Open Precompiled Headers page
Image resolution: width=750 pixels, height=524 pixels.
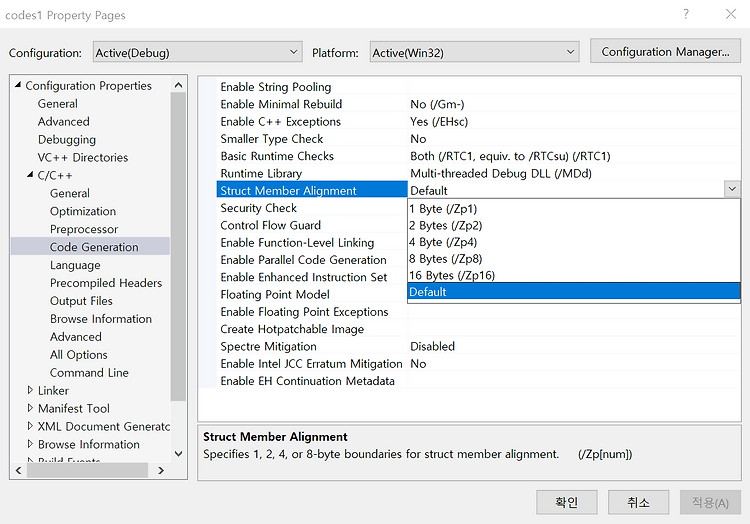click(106, 283)
